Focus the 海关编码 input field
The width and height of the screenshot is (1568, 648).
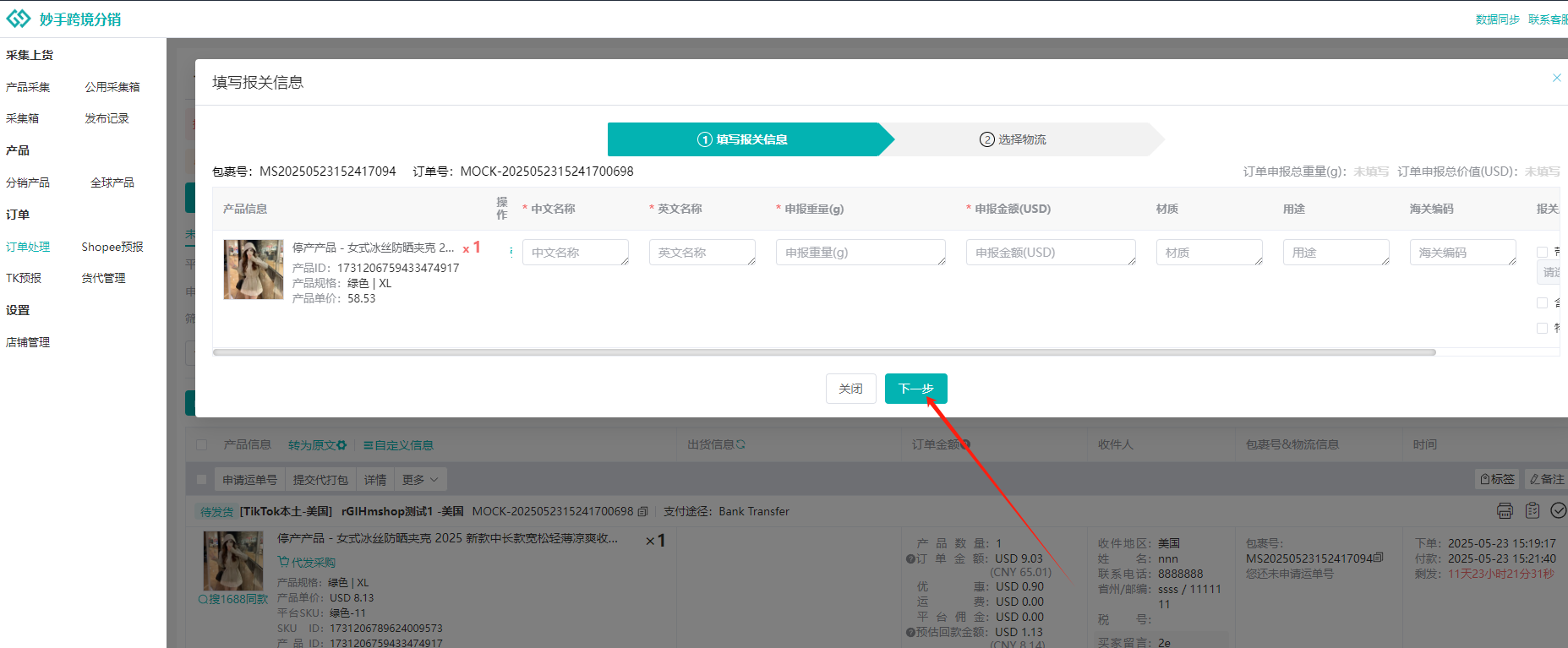click(1463, 253)
